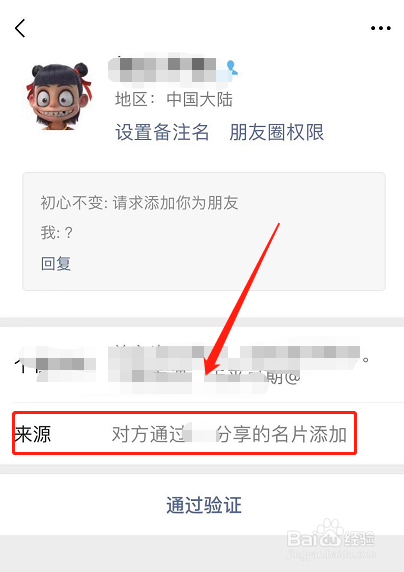Click the 来源 label
The height and width of the screenshot is (572, 404).
click(x=33, y=434)
